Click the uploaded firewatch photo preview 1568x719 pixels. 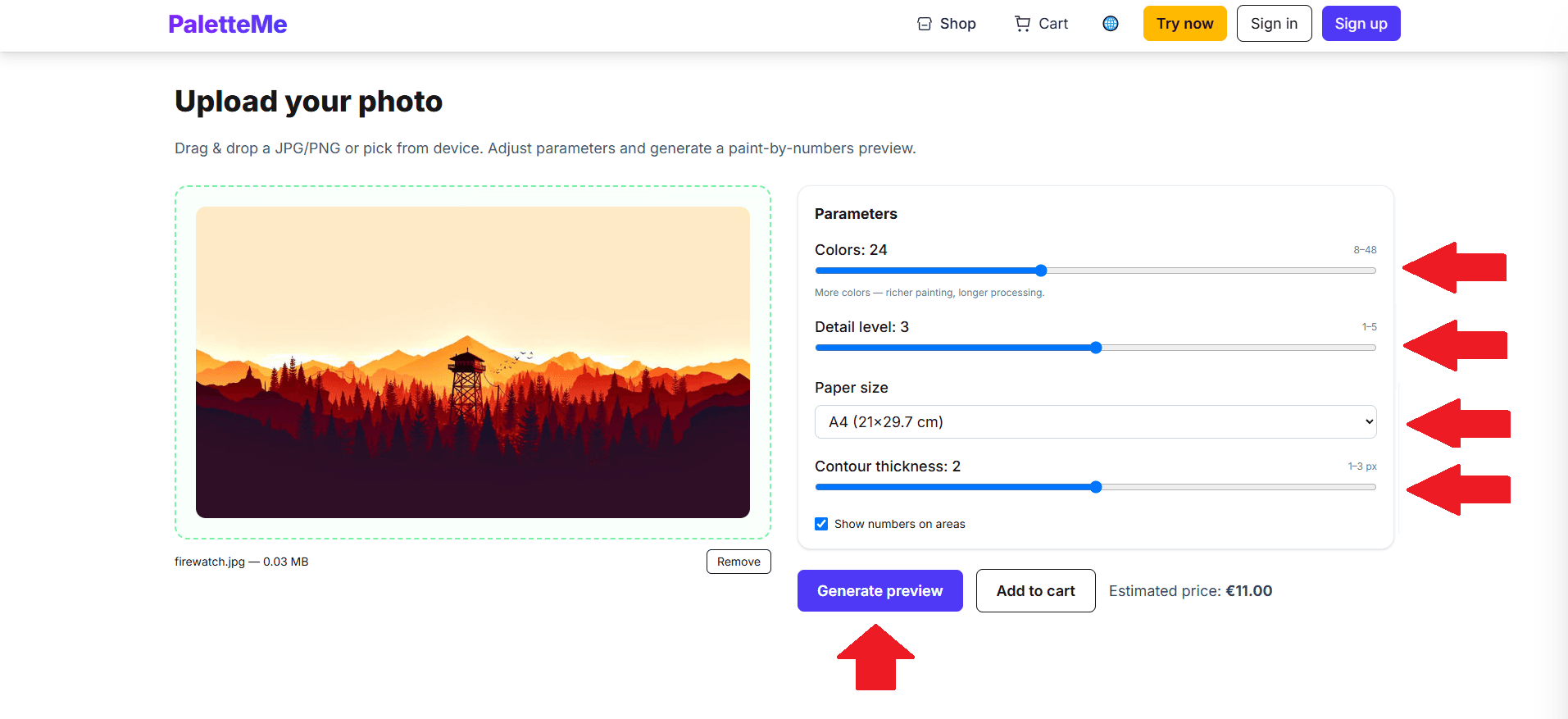[473, 362]
